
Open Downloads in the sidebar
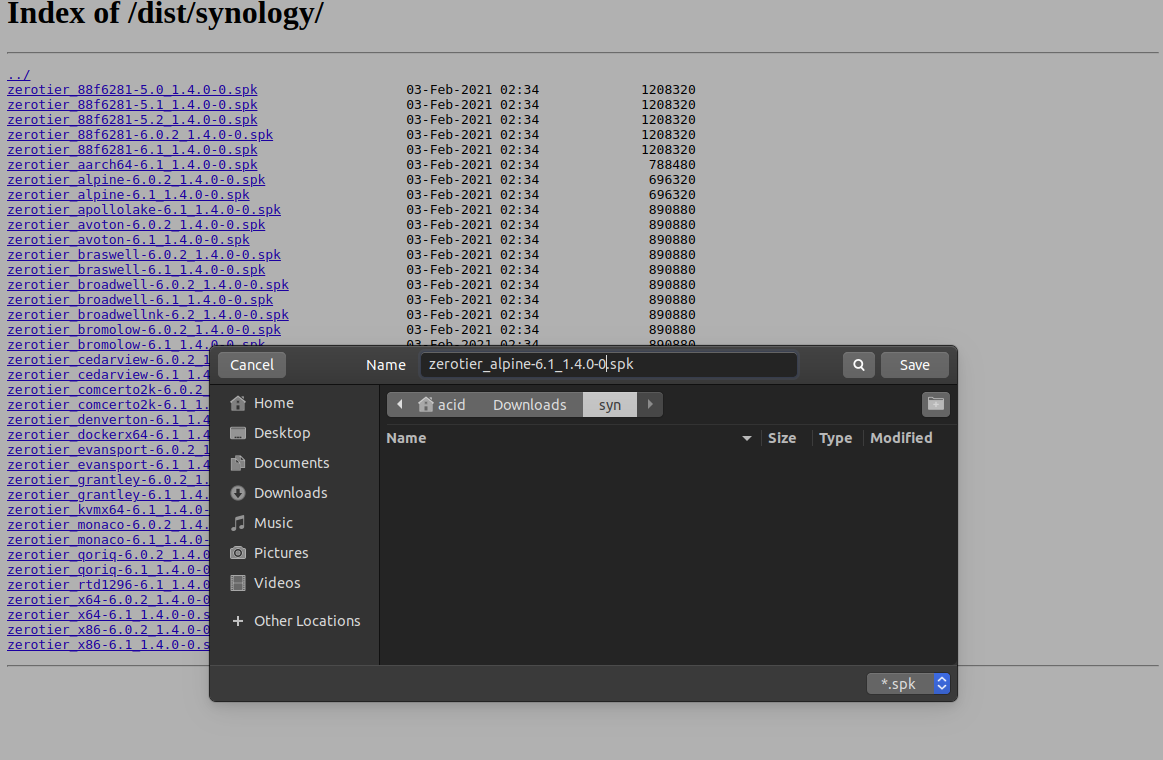pos(278,493)
